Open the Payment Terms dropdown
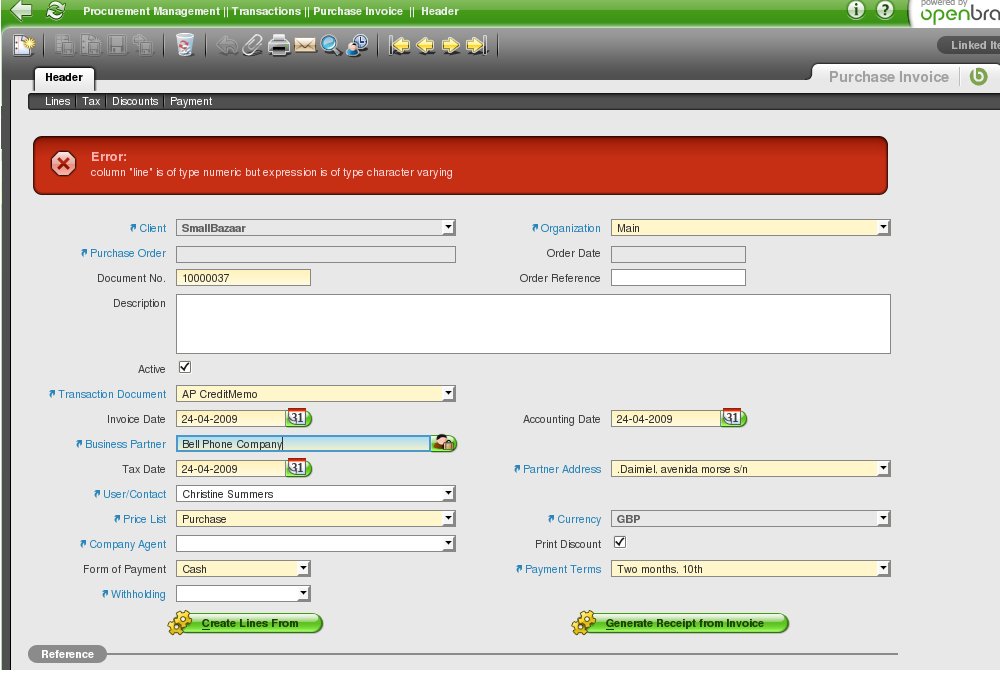 tap(882, 569)
